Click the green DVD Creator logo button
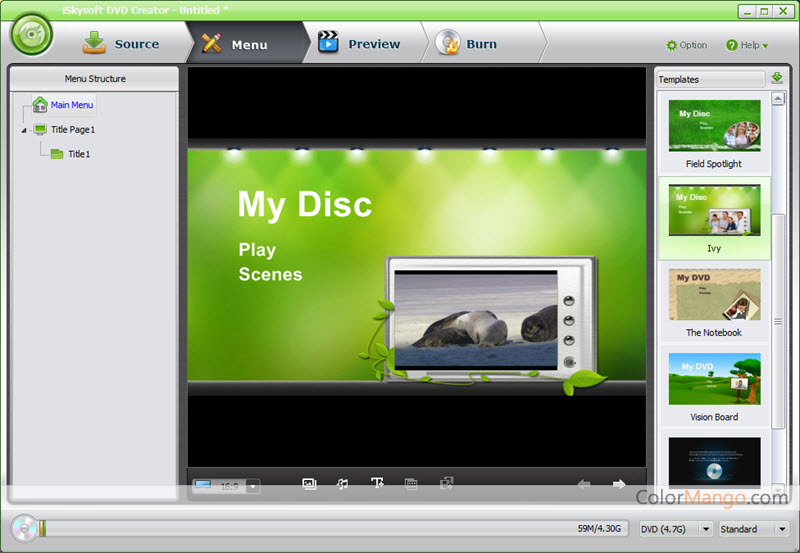Viewport: 800px width, 553px height. tap(32, 35)
